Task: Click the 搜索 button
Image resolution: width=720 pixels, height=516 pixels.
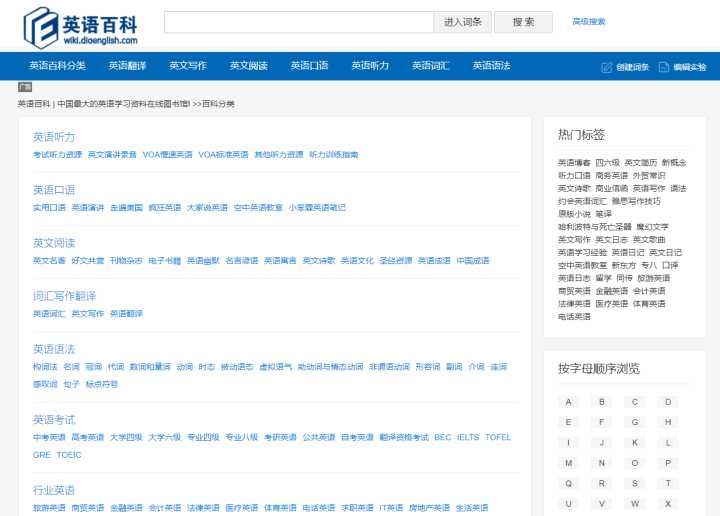Action: [523, 22]
